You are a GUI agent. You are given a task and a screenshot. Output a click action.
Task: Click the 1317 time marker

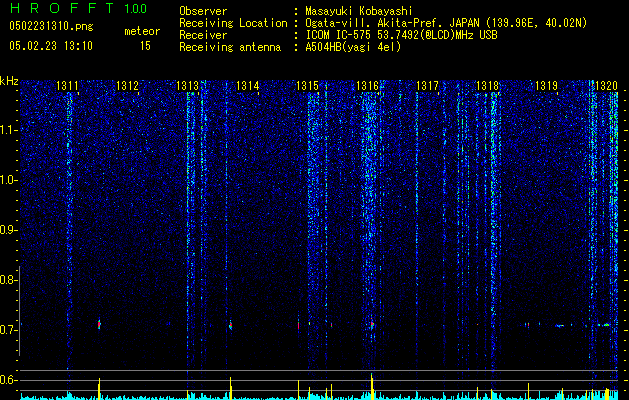(x=428, y=85)
